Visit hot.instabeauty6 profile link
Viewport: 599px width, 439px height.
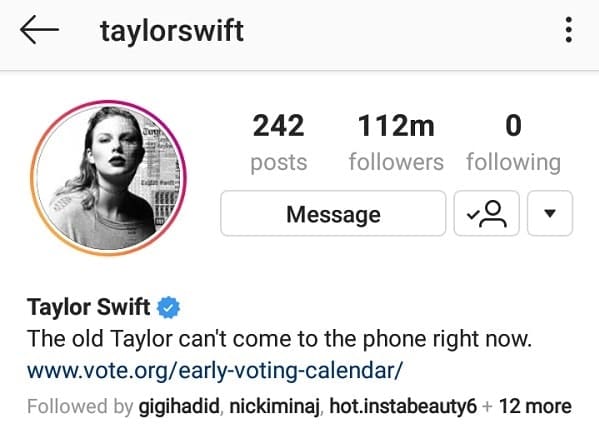pos(403,407)
